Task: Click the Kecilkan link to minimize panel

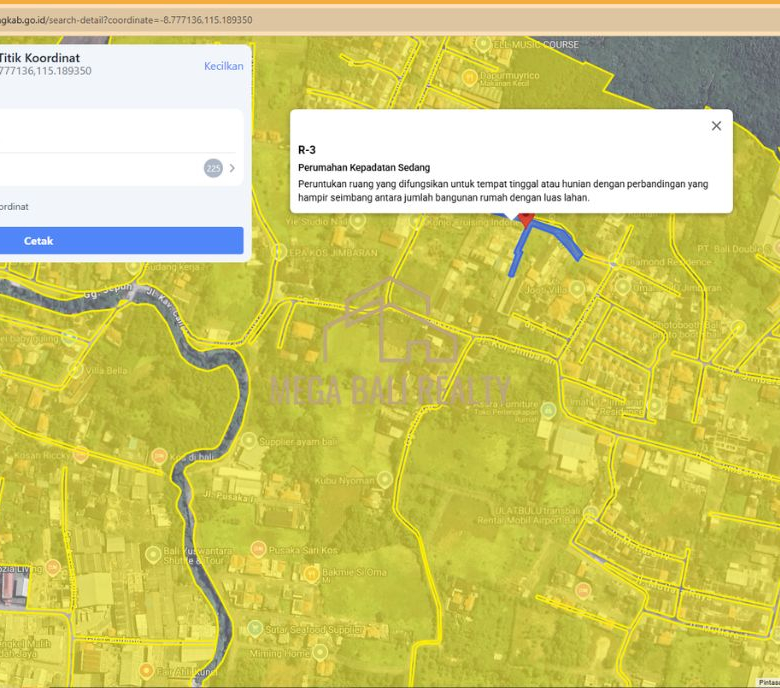Action: (223, 66)
